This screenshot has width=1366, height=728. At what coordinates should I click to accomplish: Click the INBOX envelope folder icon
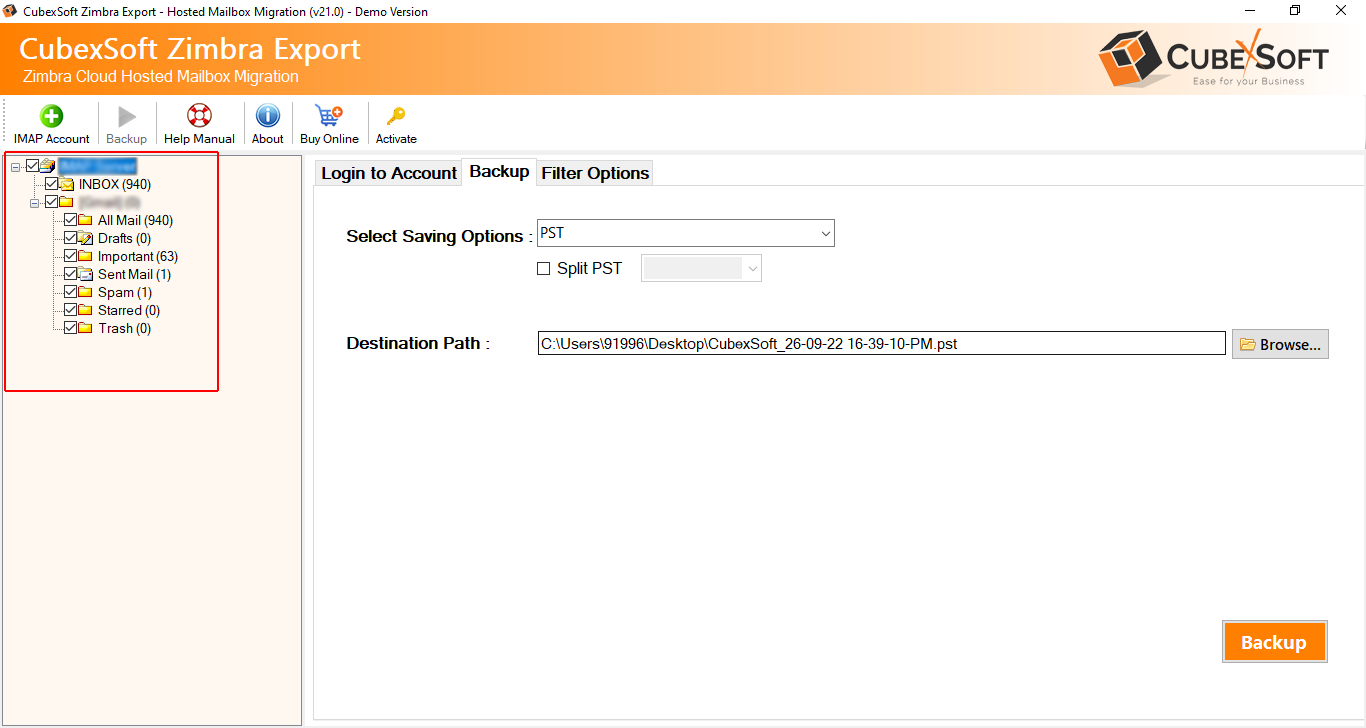(x=67, y=184)
